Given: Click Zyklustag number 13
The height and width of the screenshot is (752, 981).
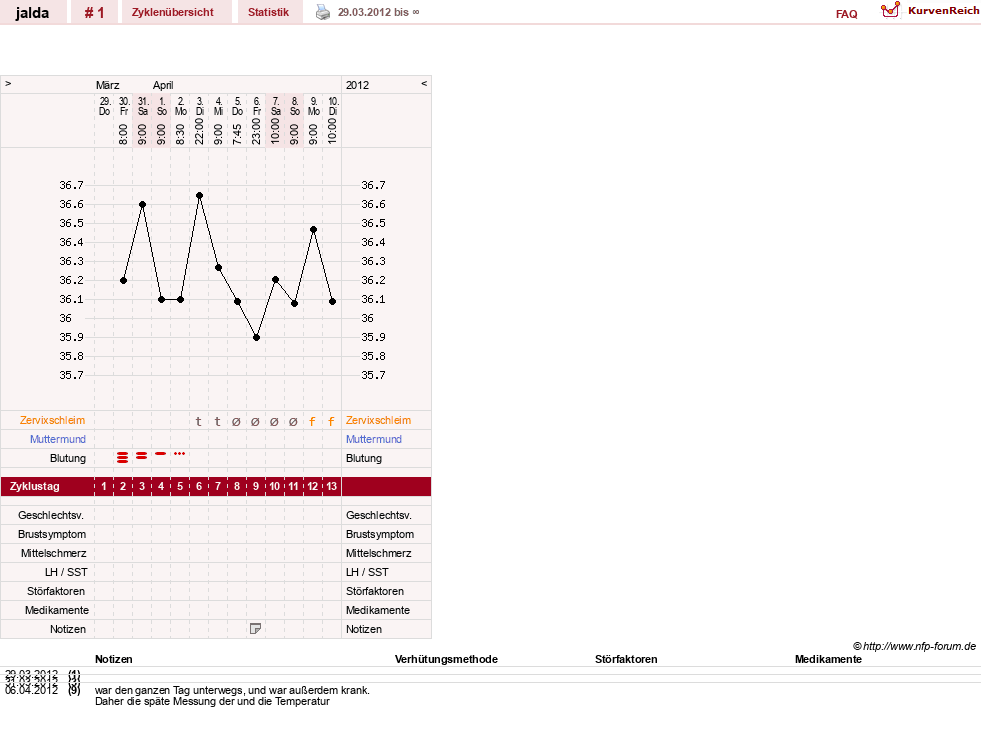Looking at the screenshot, I should [x=332, y=486].
